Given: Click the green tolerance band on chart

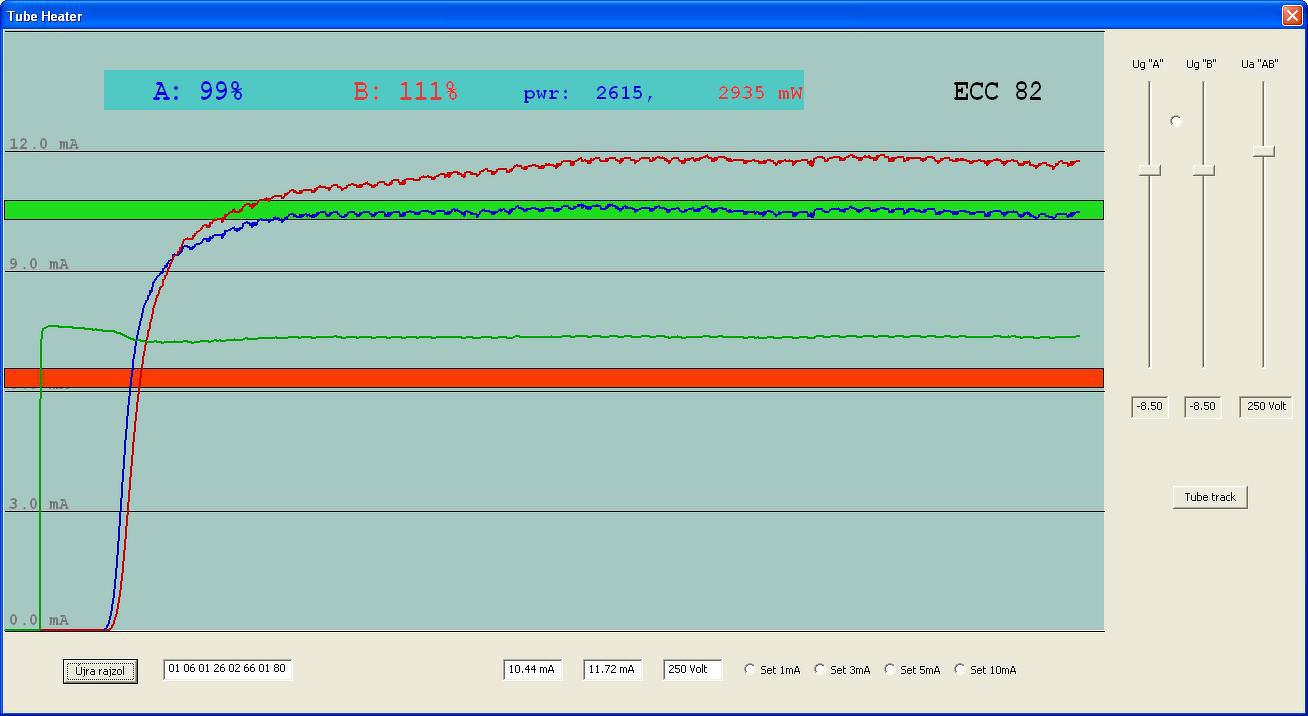Looking at the screenshot, I should [554, 210].
